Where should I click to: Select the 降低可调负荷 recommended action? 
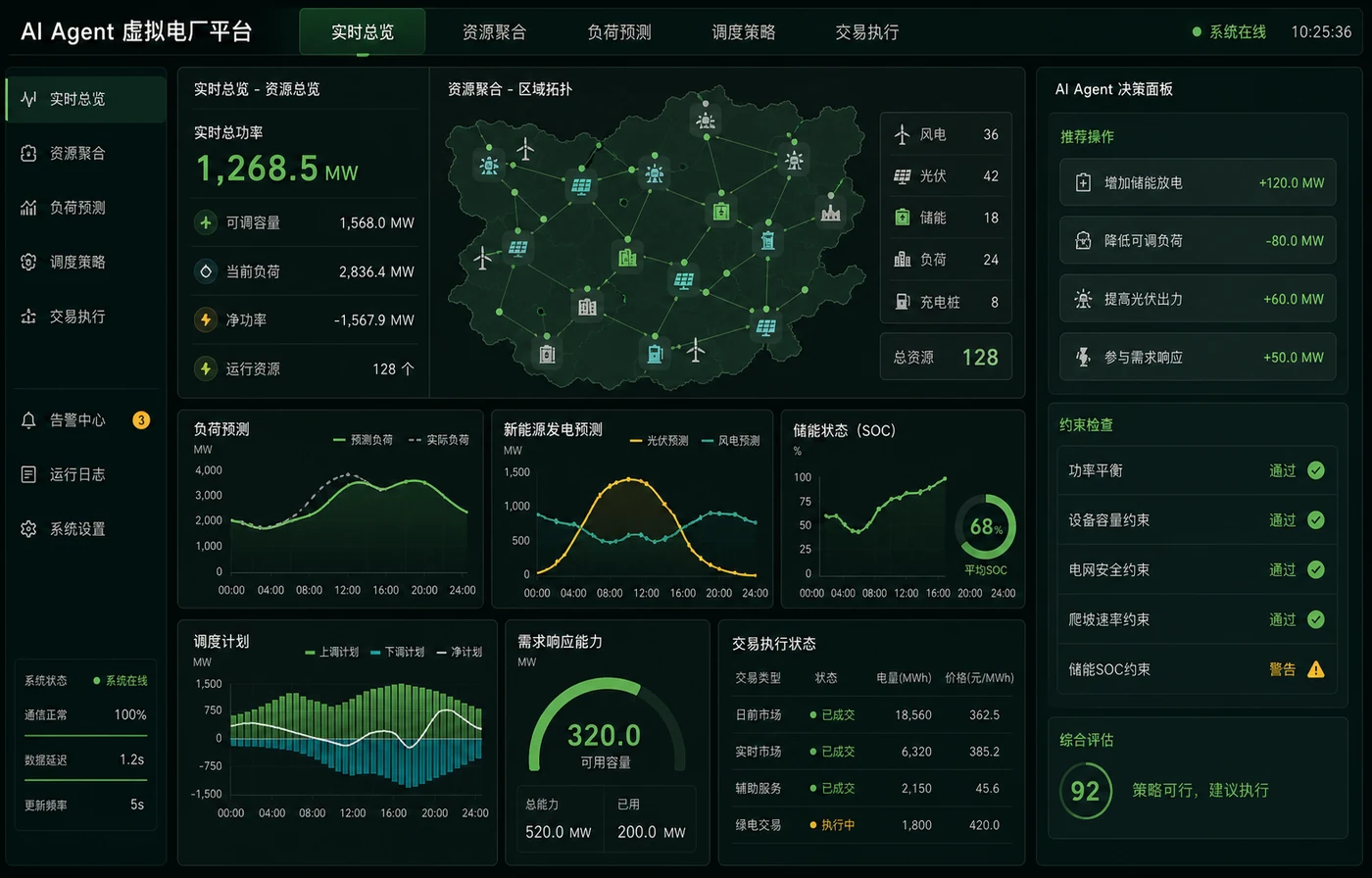(x=1198, y=240)
